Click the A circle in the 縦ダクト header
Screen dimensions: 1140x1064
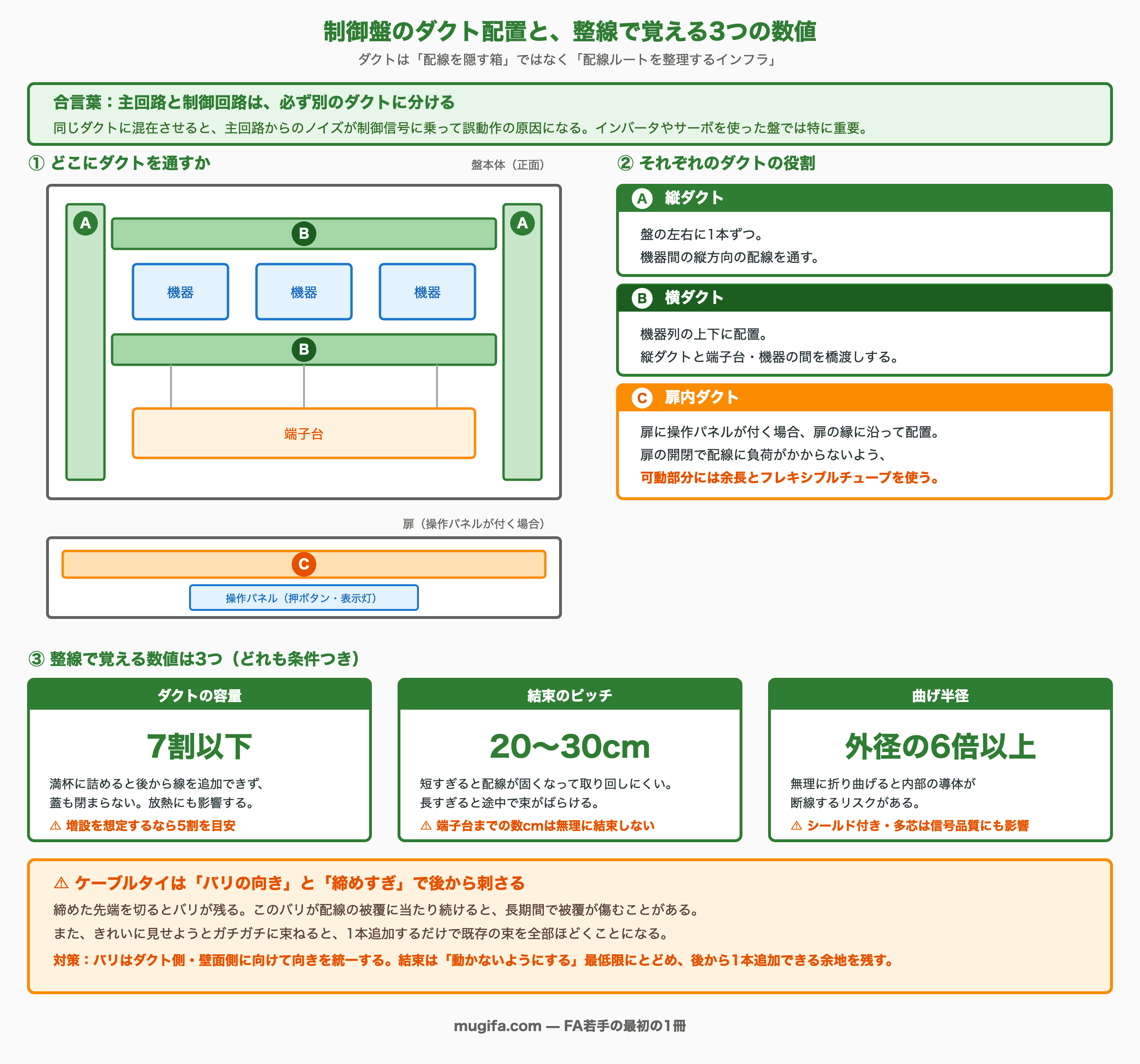point(642,199)
